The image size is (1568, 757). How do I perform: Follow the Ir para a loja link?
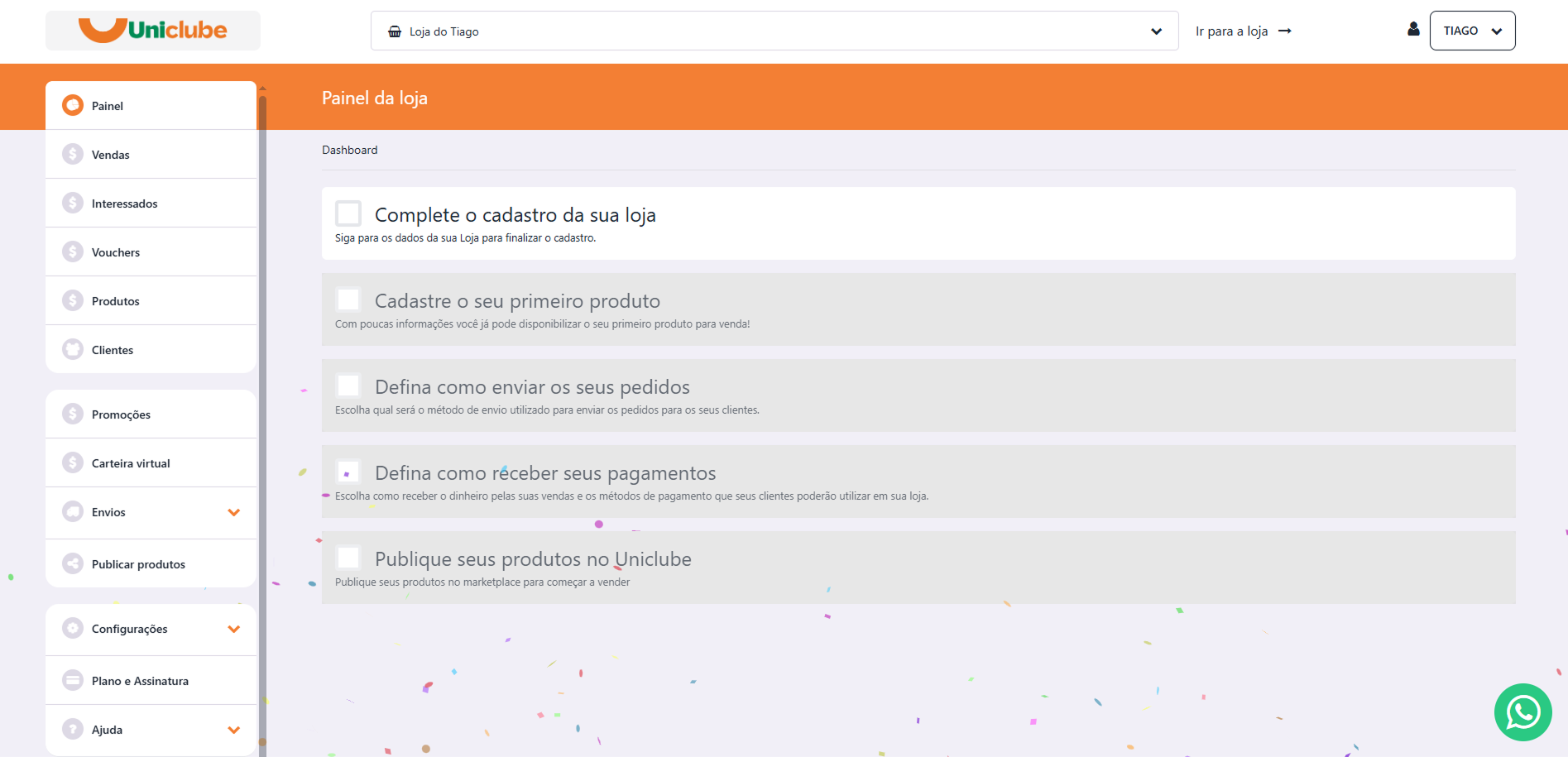click(1244, 31)
